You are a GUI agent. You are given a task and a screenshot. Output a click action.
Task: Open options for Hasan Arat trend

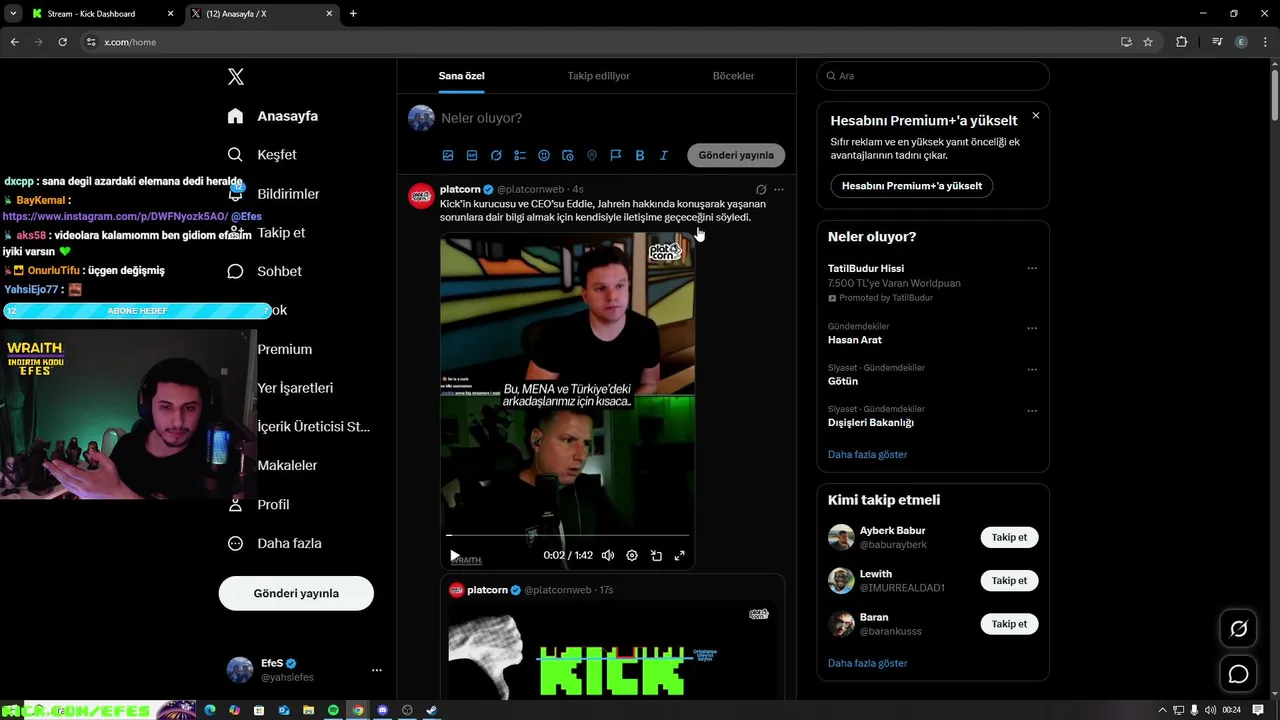coord(1032,328)
